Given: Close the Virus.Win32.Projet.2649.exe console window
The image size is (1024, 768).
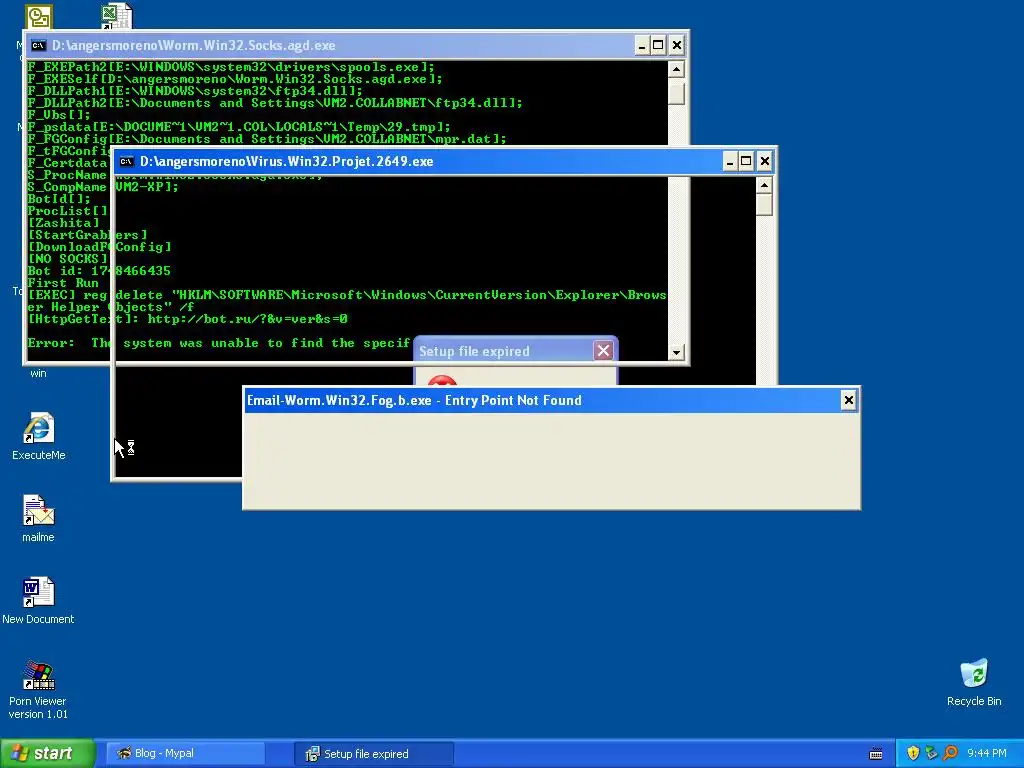Looking at the screenshot, I should pos(764,161).
